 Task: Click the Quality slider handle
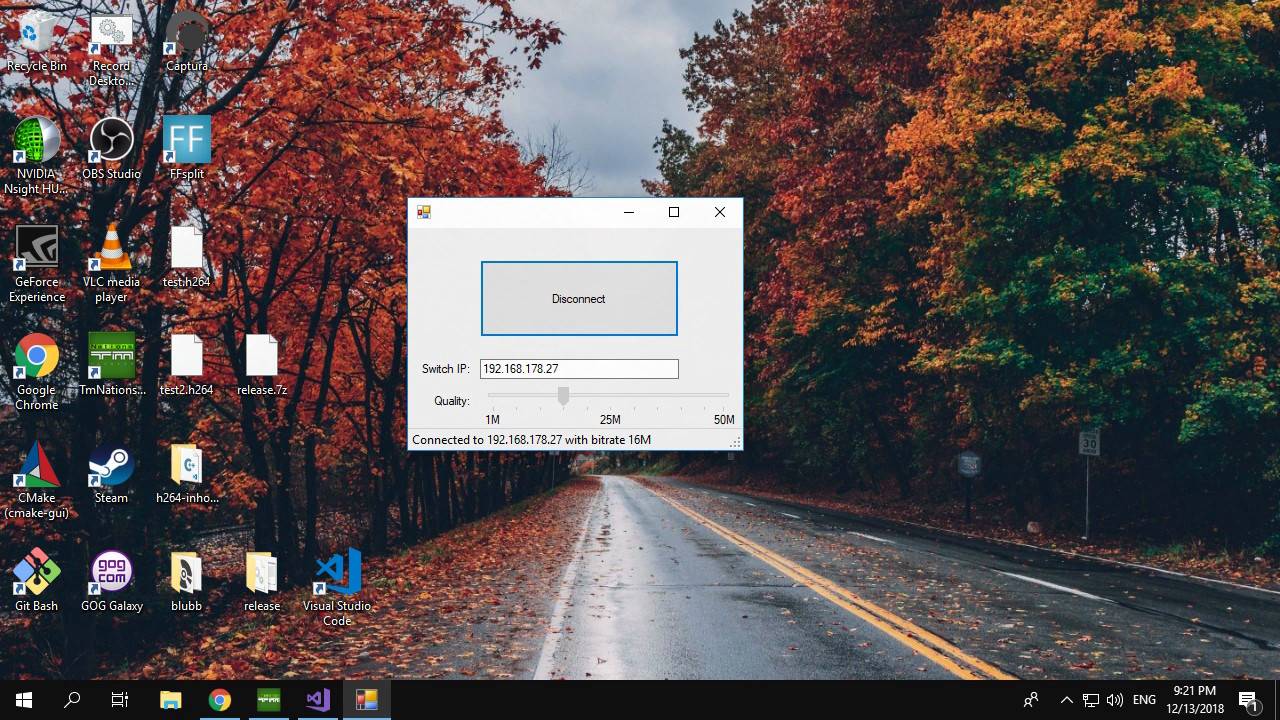563,397
